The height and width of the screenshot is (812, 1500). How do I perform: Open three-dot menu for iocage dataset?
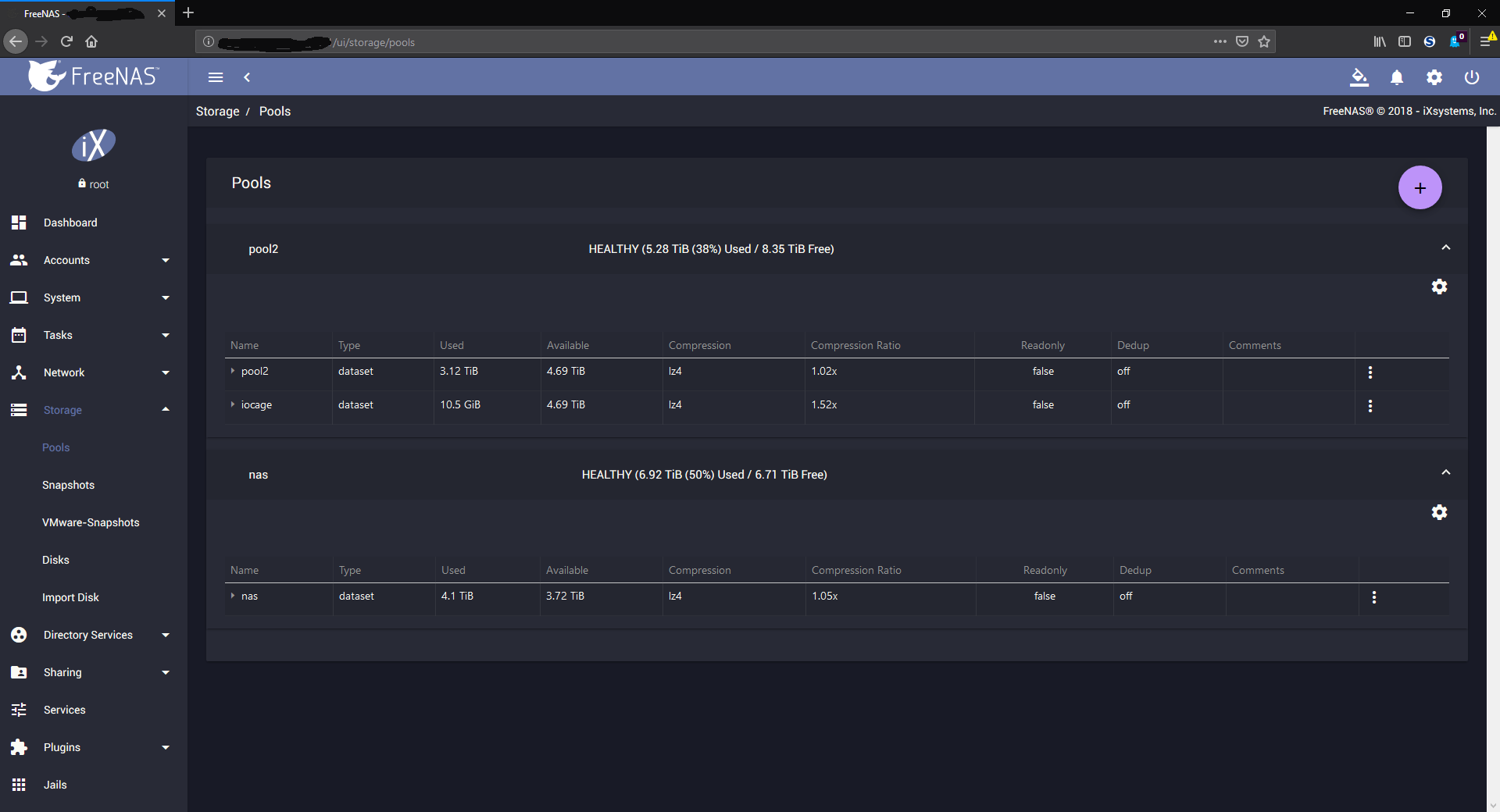coord(1370,406)
